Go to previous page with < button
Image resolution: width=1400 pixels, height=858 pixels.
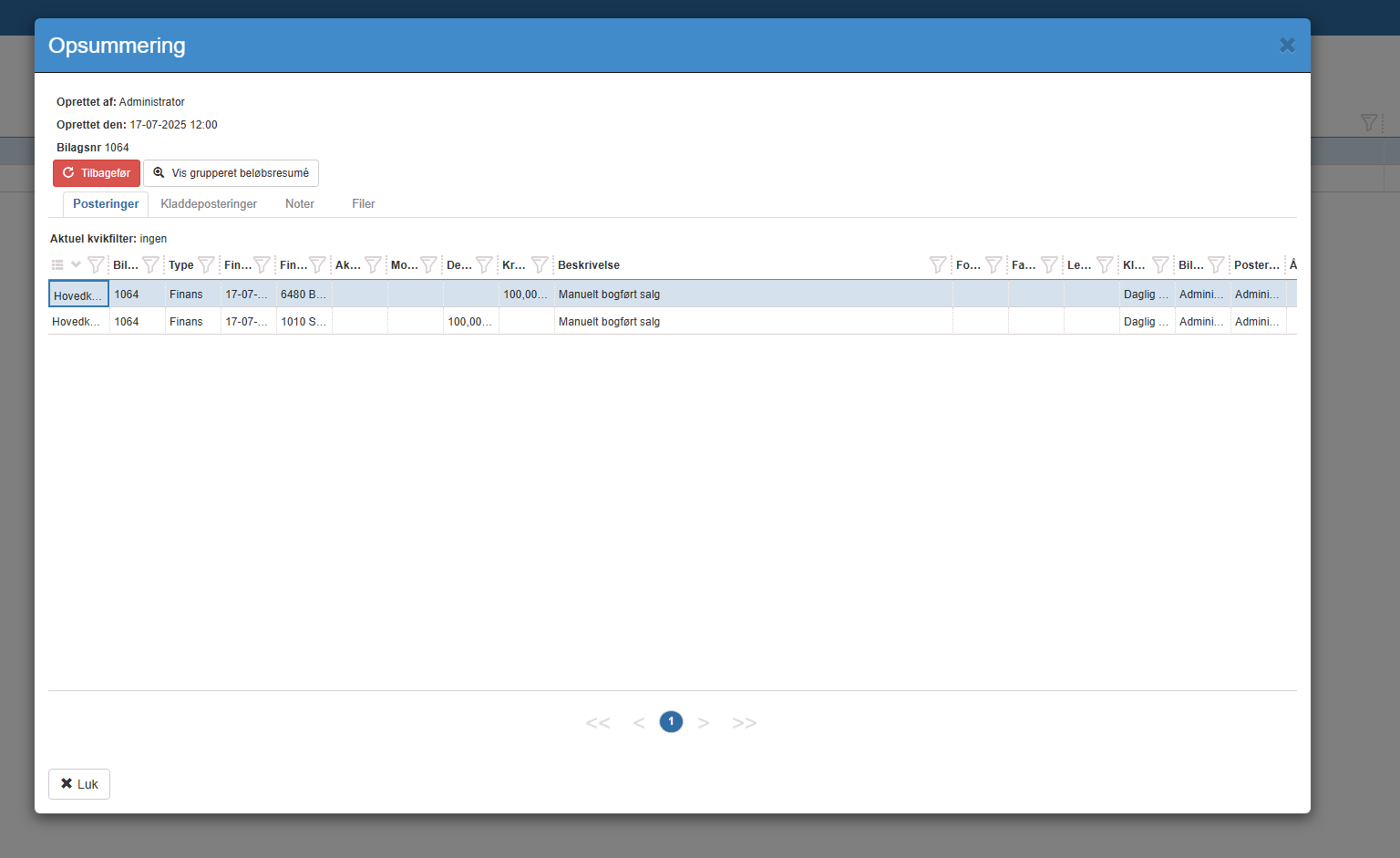click(639, 723)
